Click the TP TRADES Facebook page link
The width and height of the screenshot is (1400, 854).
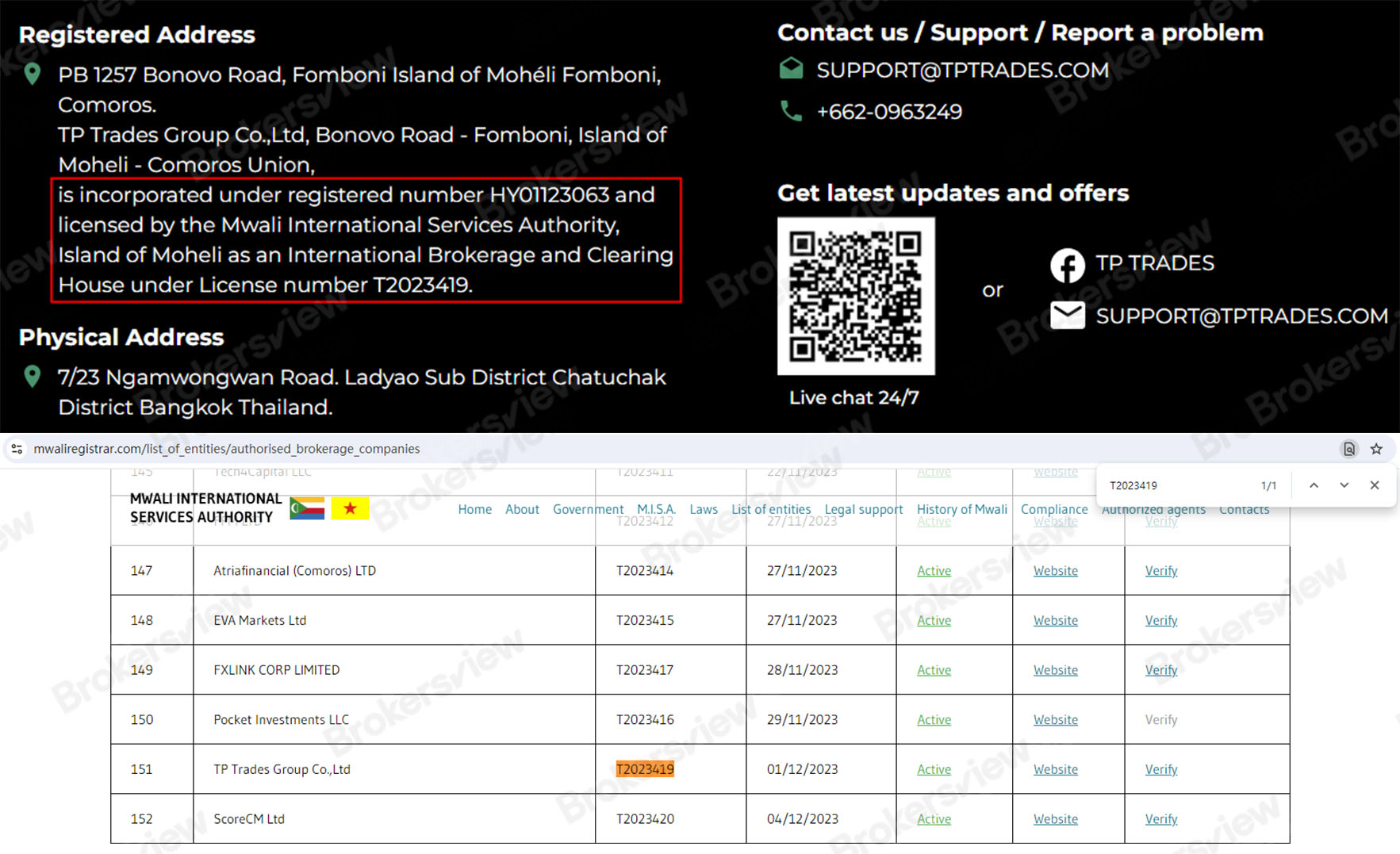(1155, 263)
